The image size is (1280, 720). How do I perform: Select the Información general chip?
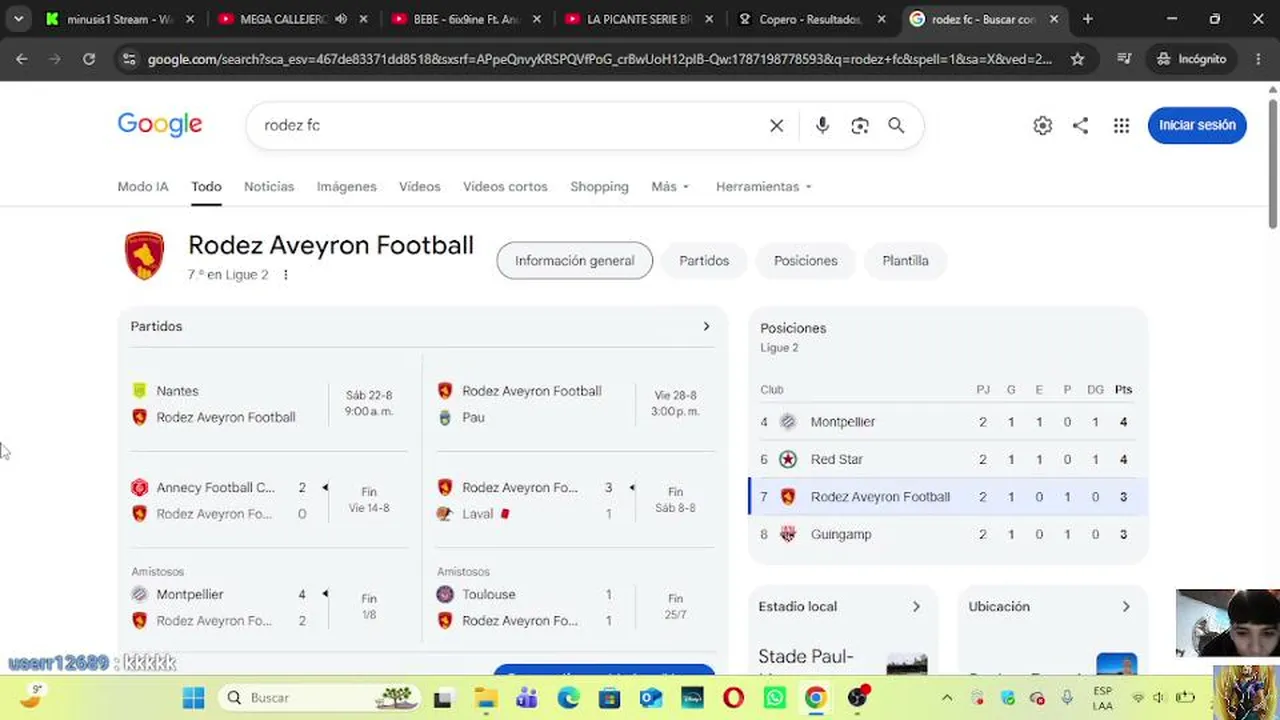pos(575,261)
